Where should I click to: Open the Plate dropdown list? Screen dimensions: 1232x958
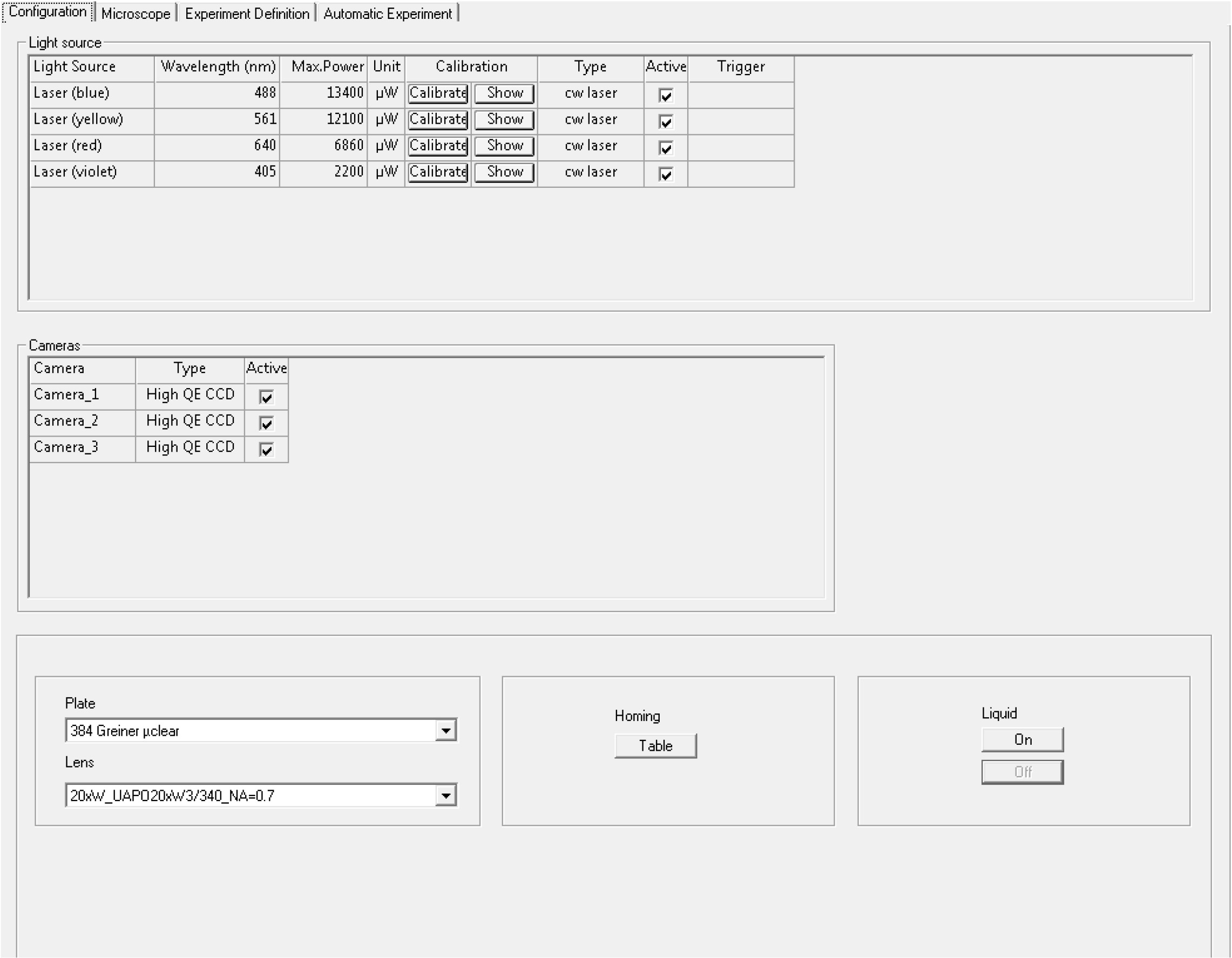click(x=445, y=731)
